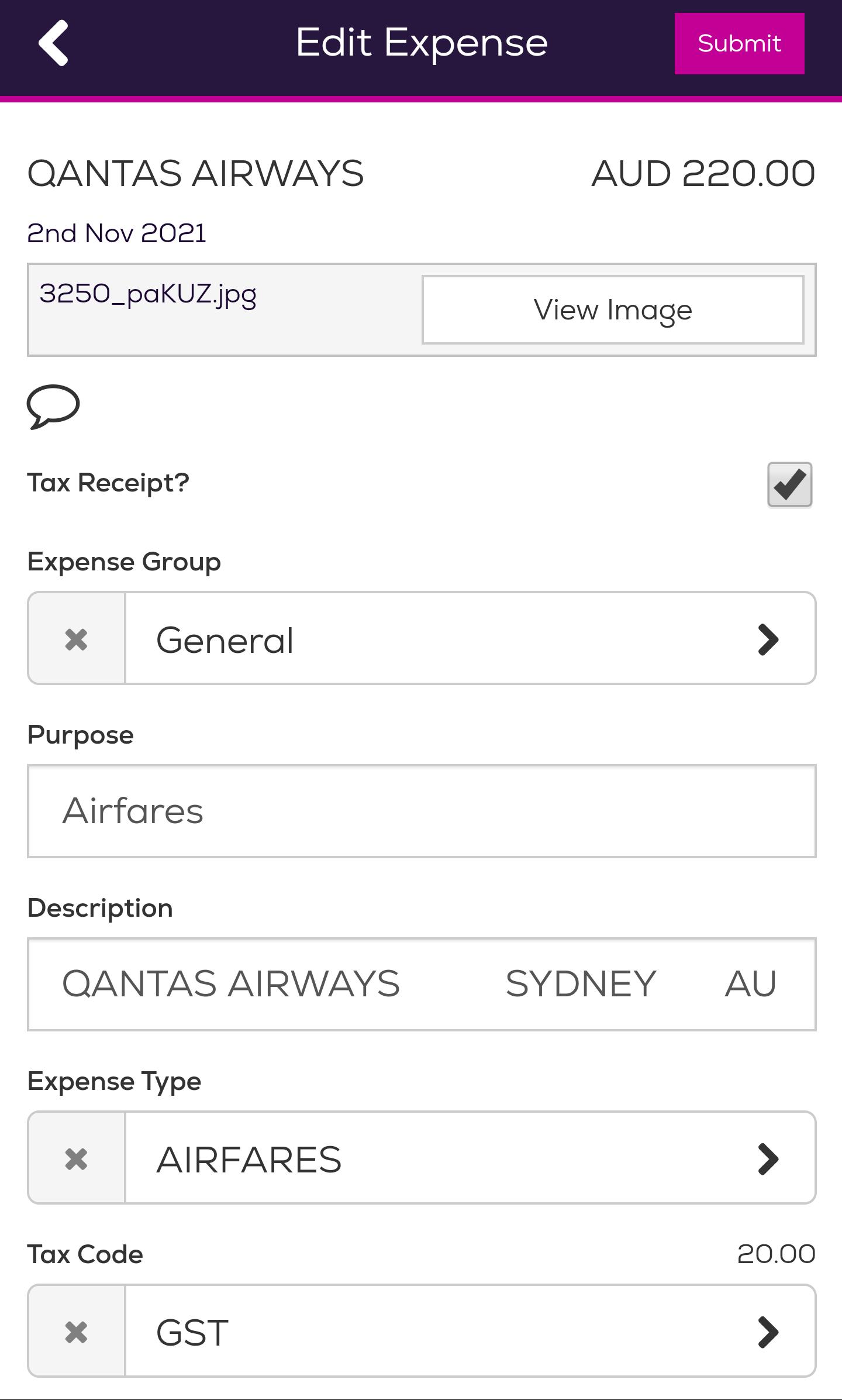Open Expense Type list via chevron

(768, 1158)
